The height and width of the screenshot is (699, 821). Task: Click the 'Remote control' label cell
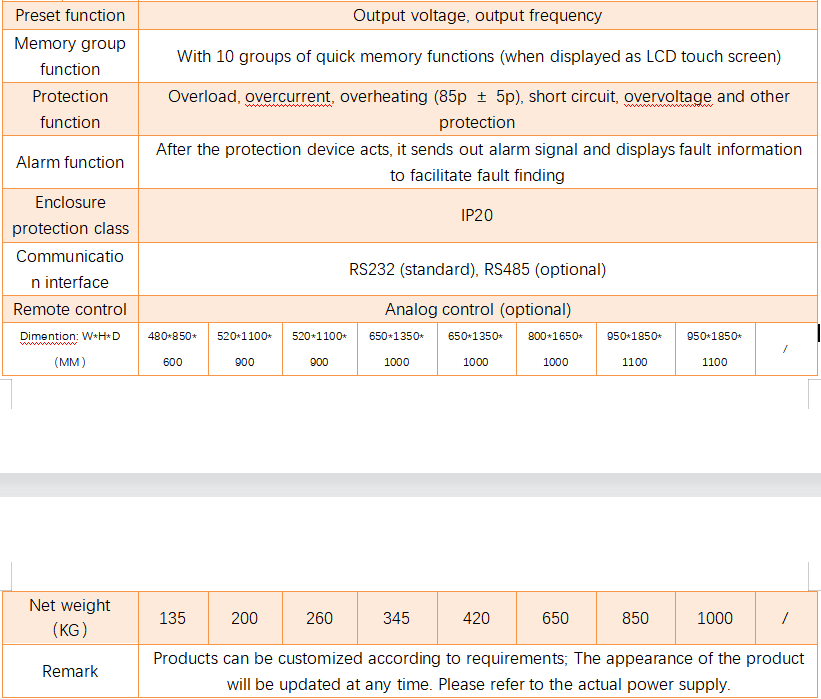click(x=70, y=309)
